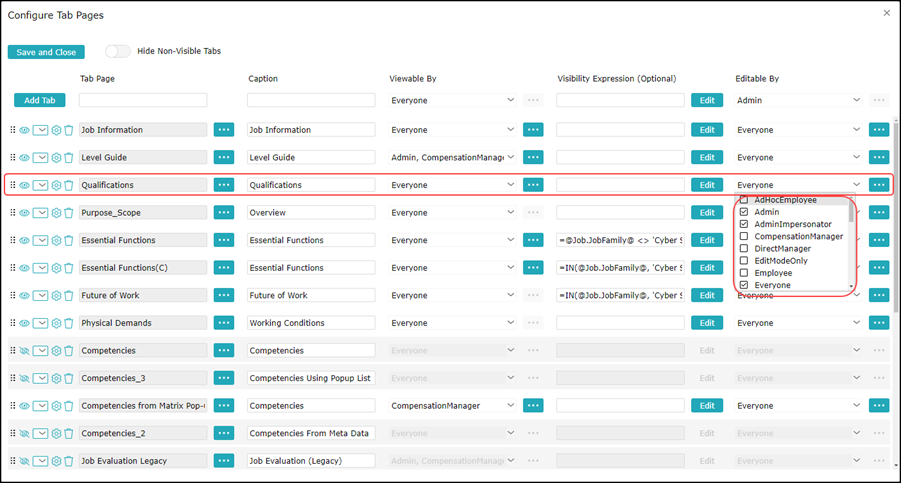Check the CompensationManager checkbox
This screenshot has width=901, height=483.
(744, 237)
